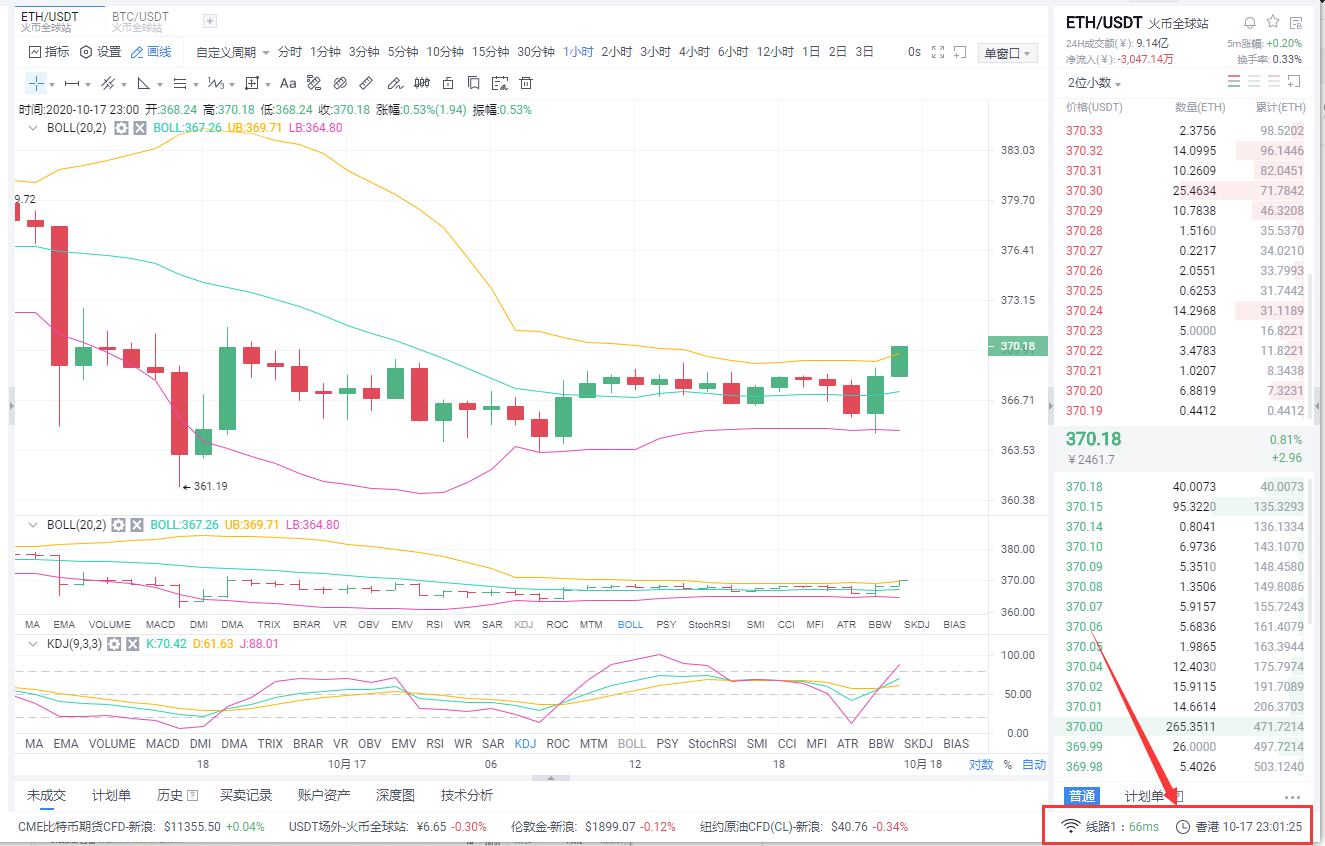
Task: Remove the KDJ(9,3,3) indicator with its X
Action: [135, 646]
